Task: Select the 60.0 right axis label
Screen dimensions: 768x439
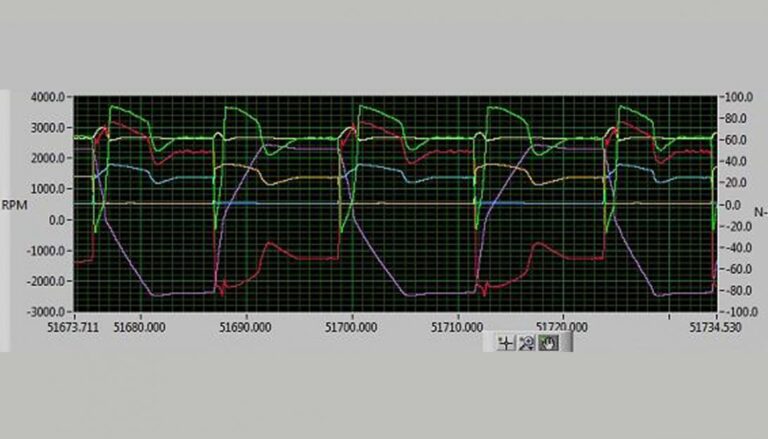Action: click(x=738, y=140)
